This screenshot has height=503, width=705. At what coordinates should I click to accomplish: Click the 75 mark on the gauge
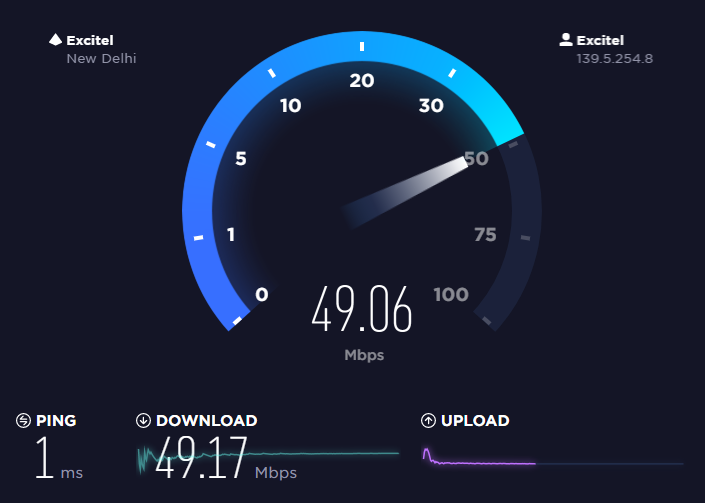coord(485,235)
